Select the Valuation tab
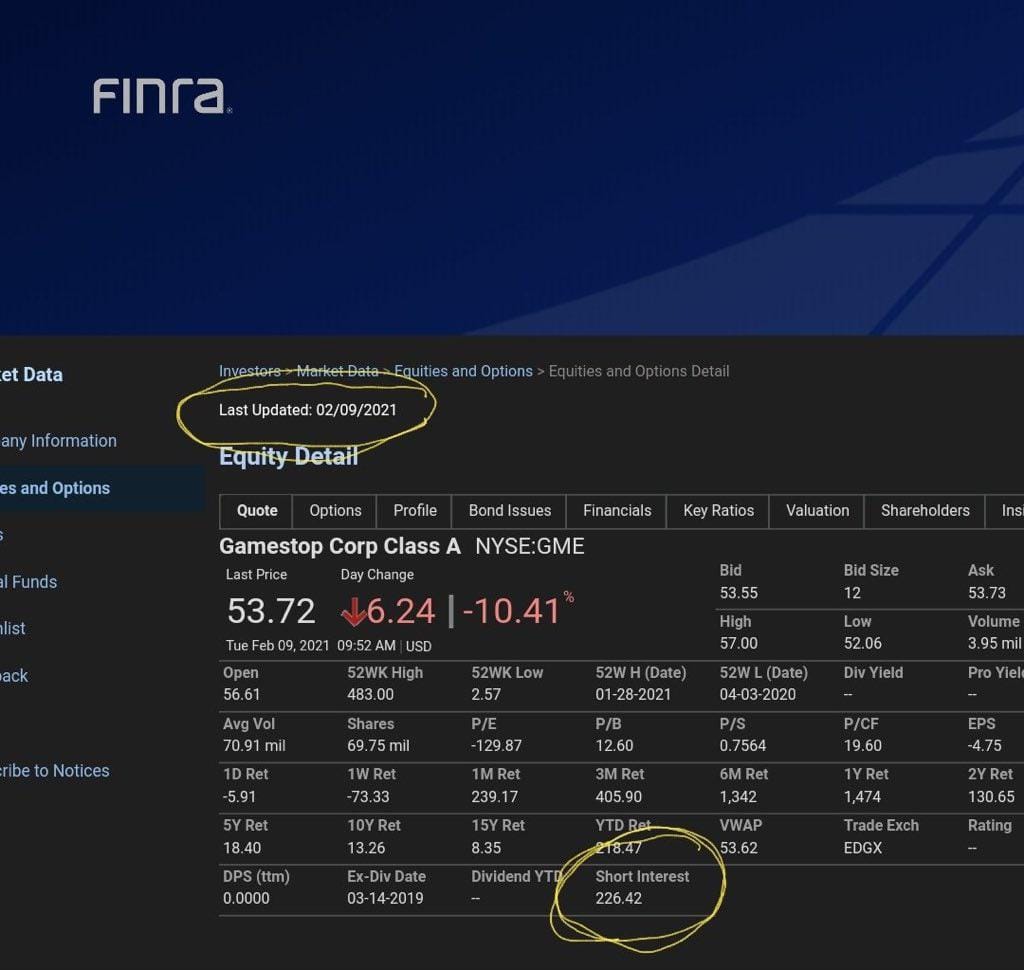The width and height of the screenshot is (1024, 970). pos(817,511)
